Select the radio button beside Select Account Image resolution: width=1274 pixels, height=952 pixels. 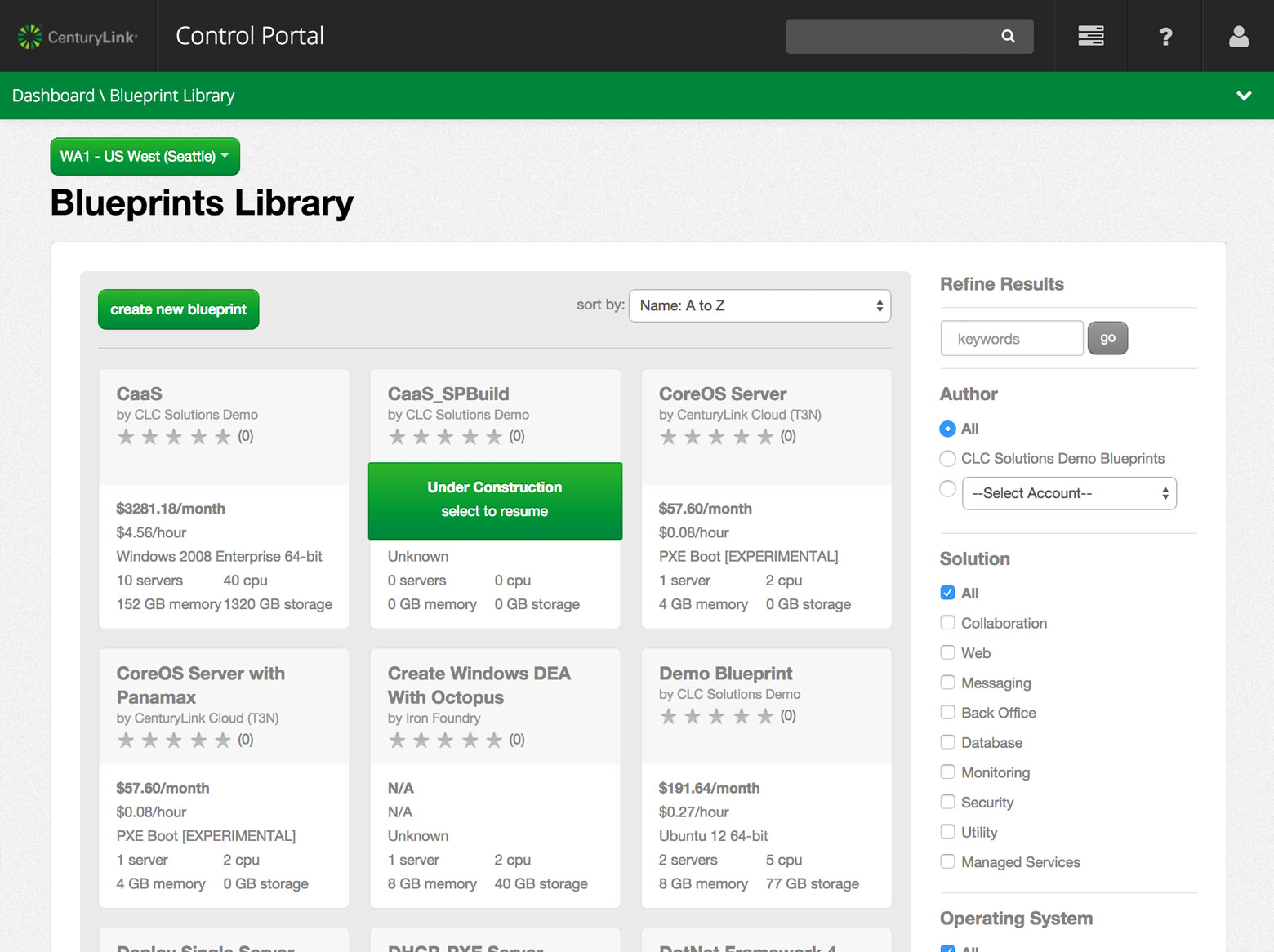point(947,488)
